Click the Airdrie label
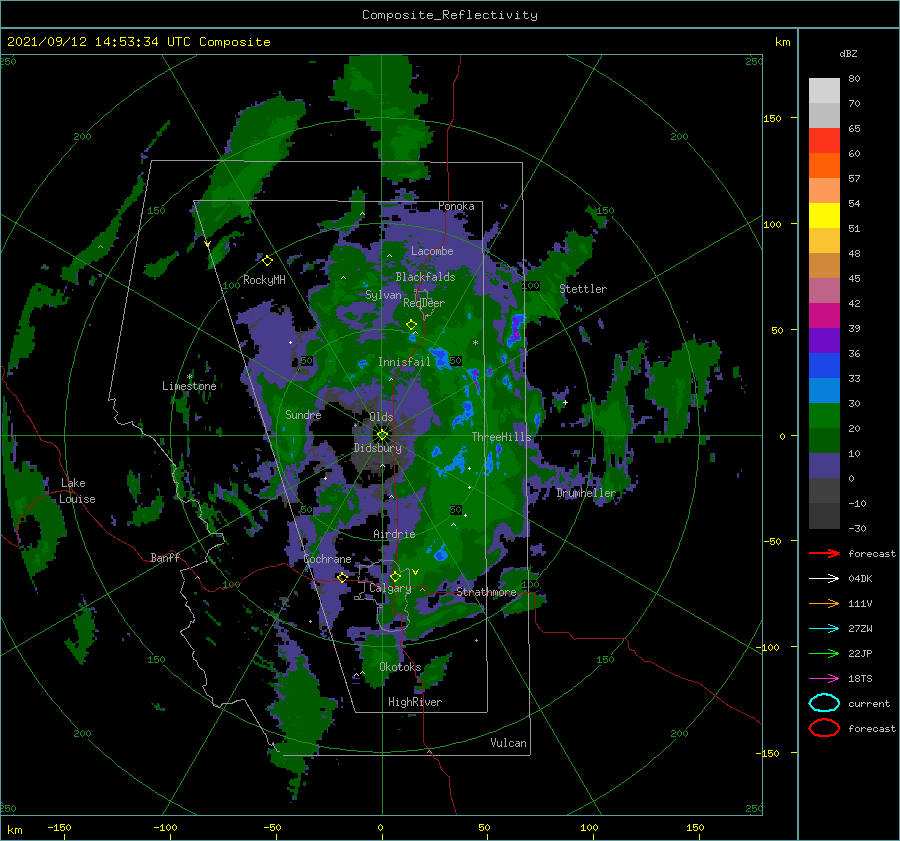This screenshot has width=900, height=841. [x=394, y=534]
